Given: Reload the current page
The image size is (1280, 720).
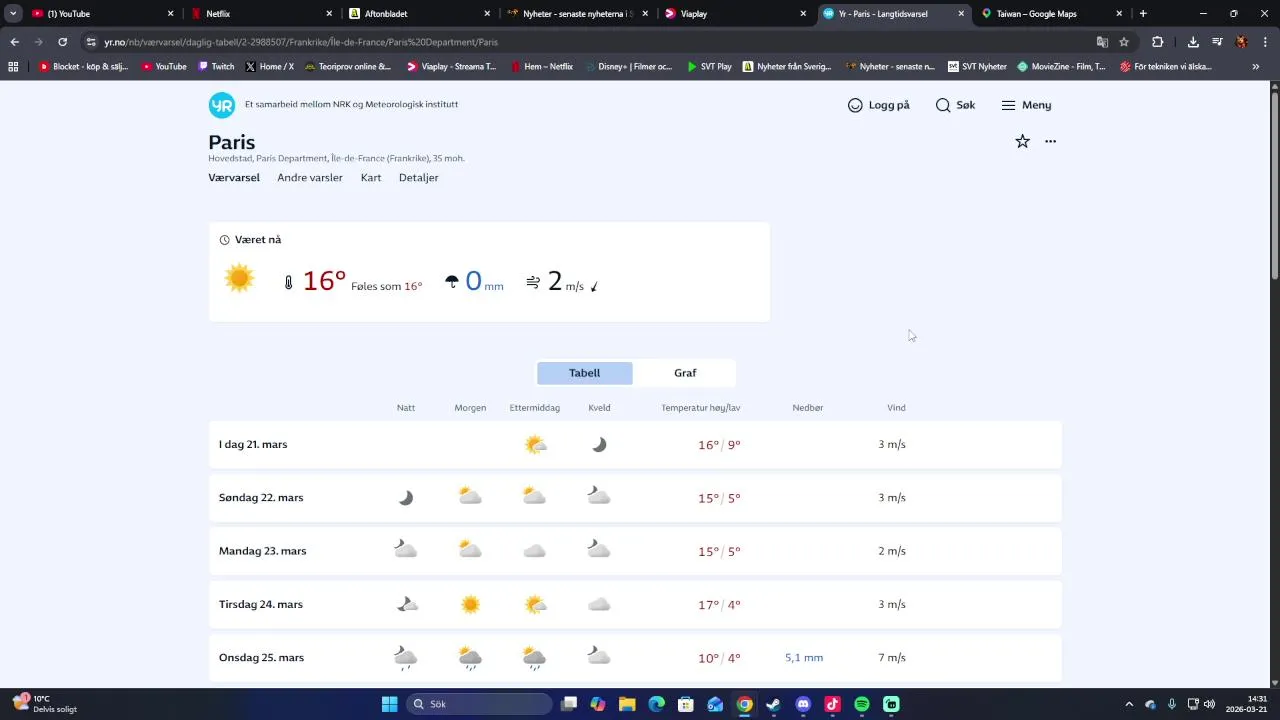Looking at the screenshot, I should coord(62,42).
